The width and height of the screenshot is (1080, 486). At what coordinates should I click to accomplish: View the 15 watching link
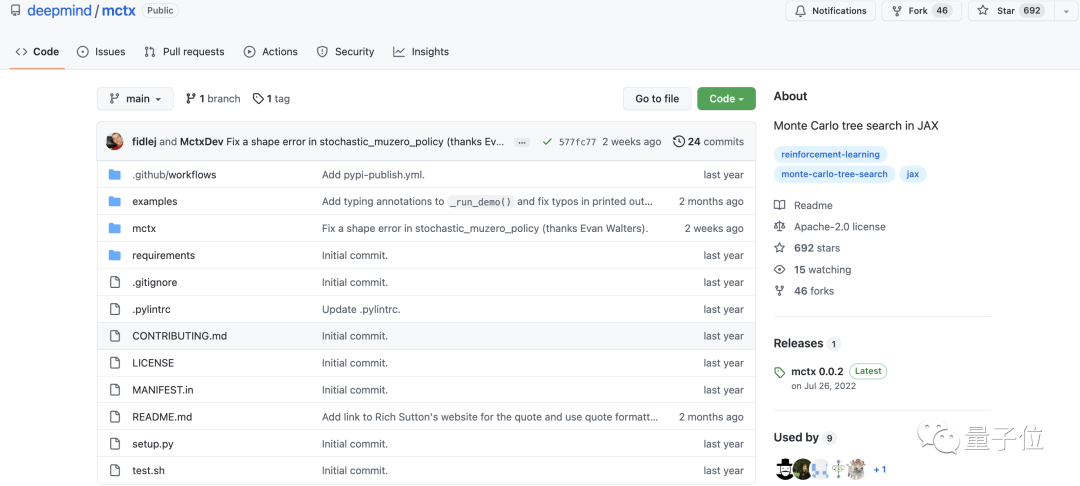coord(813,269)
